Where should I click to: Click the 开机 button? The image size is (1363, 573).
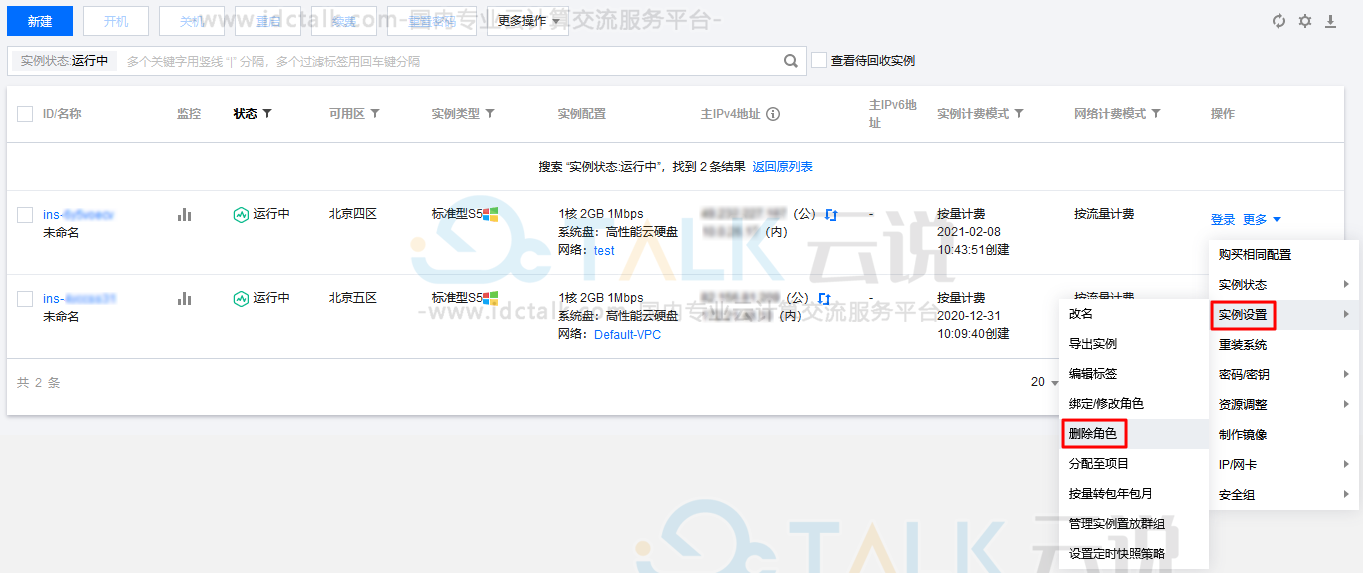(x=116, y=21)
